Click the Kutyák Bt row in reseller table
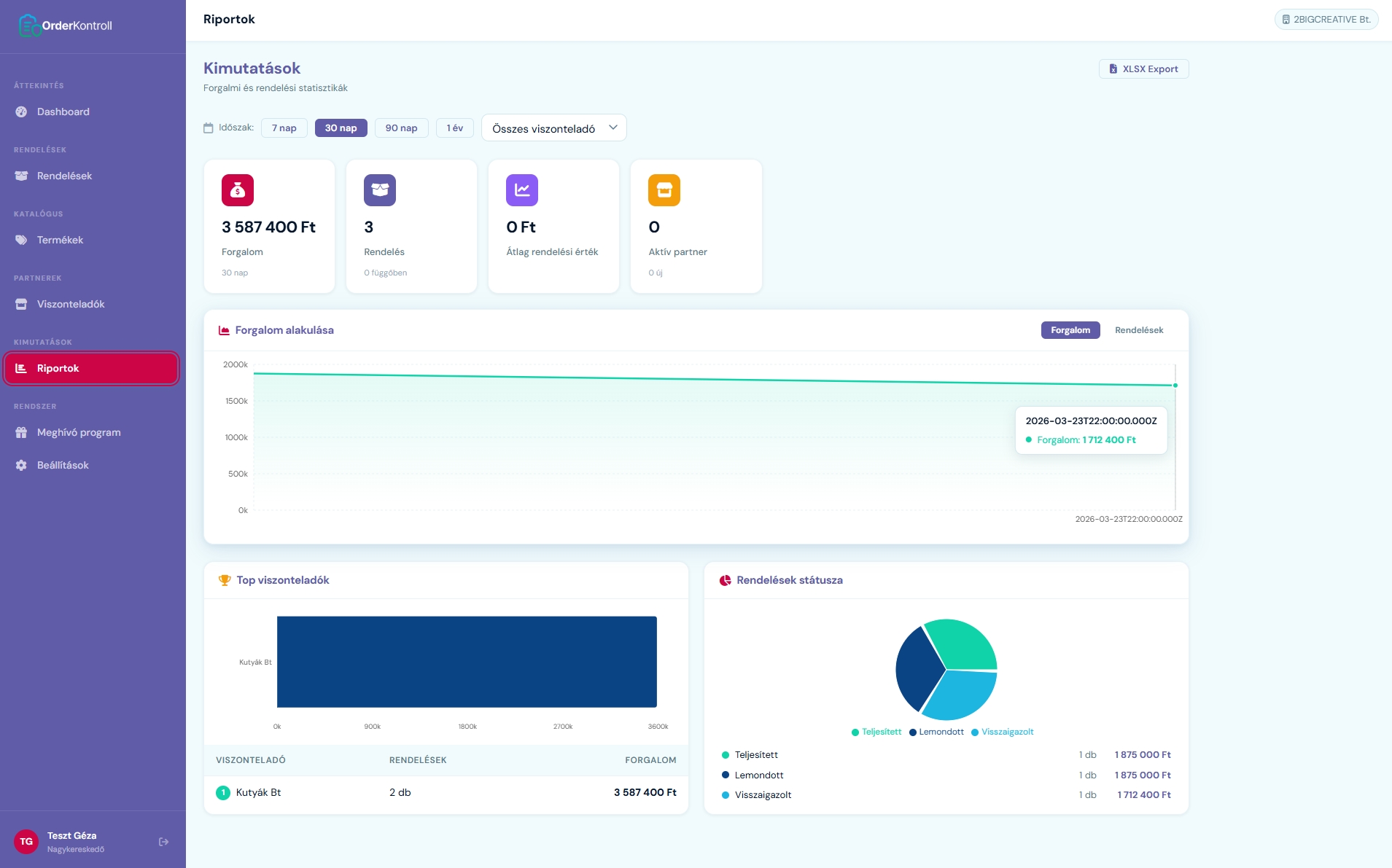 click(446, 792)
